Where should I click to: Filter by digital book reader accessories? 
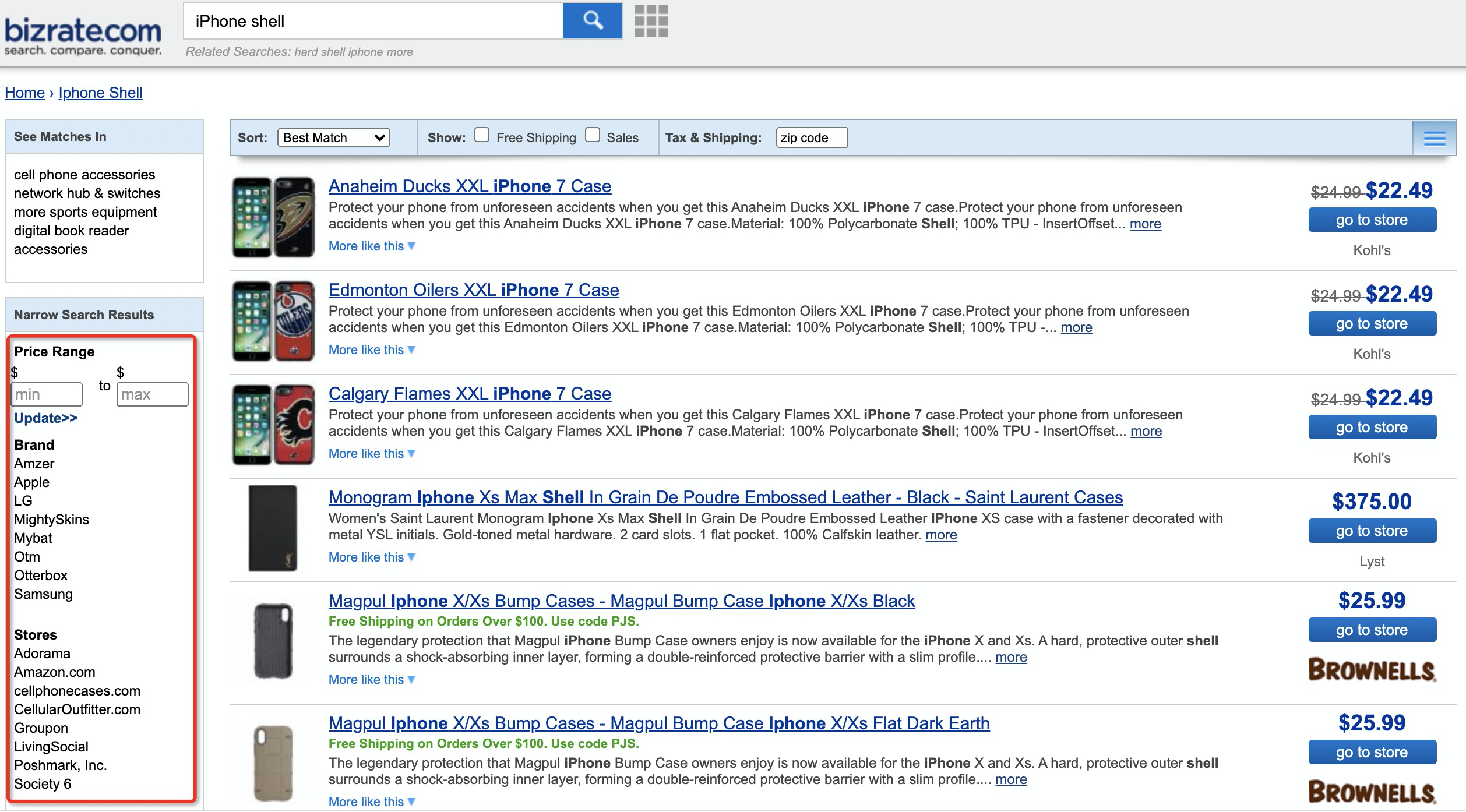72,240
